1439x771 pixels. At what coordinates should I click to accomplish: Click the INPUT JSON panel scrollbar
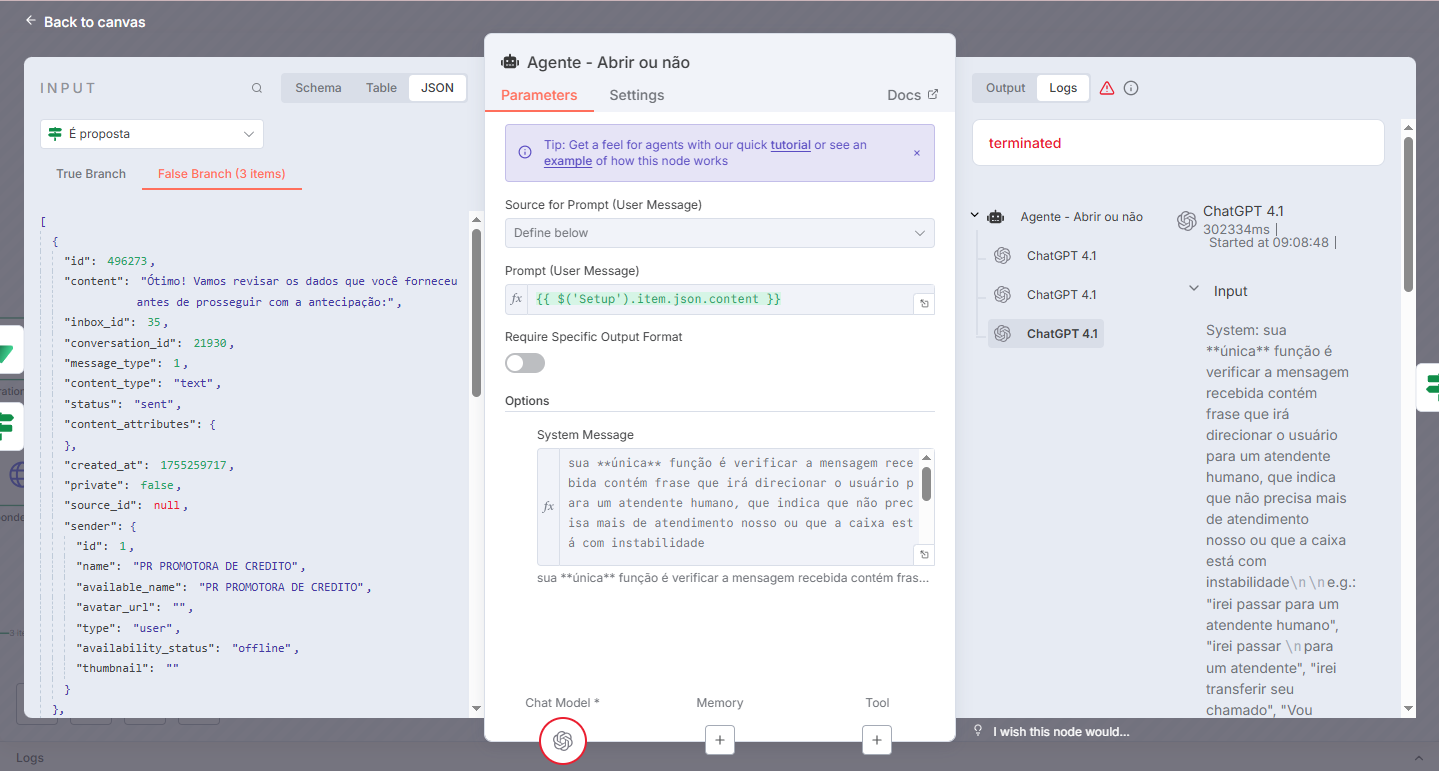477,312
